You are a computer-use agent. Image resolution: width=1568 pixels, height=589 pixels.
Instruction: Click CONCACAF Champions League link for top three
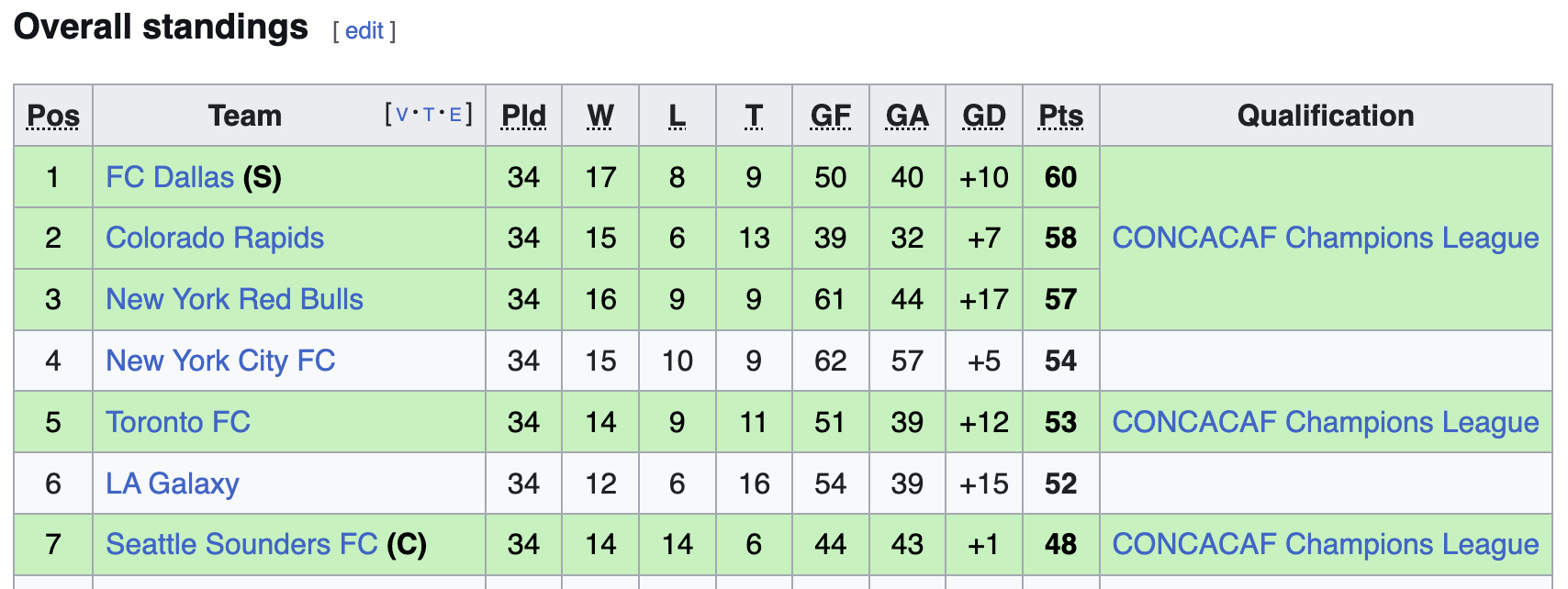(x=1325, y=239)
